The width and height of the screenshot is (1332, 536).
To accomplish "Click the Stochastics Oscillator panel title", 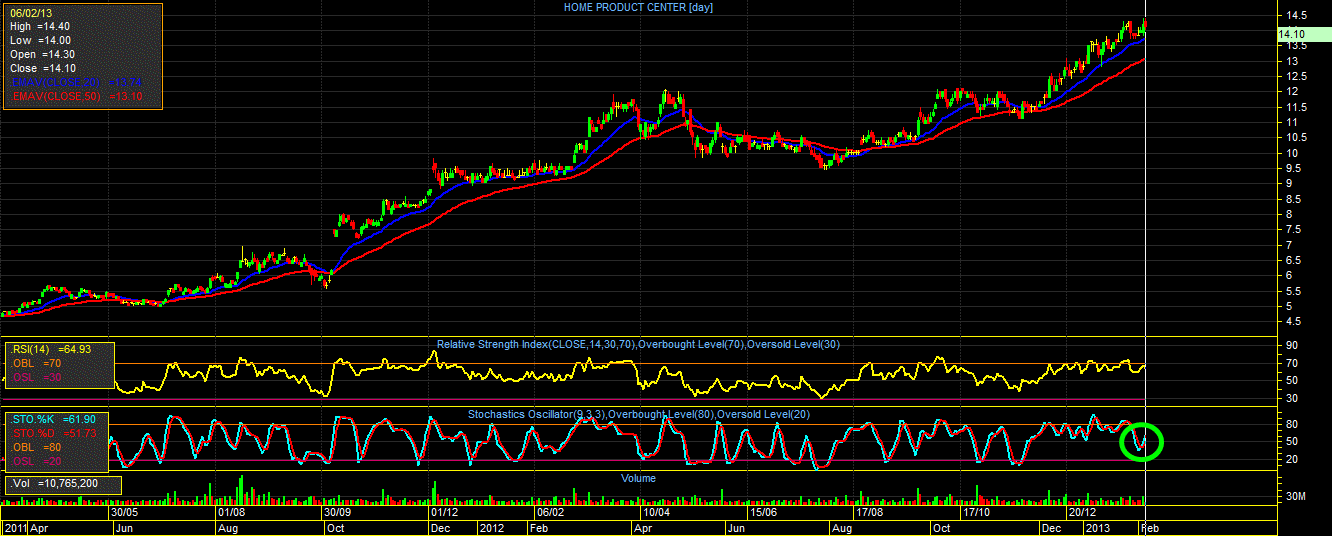I will point(638,414).
